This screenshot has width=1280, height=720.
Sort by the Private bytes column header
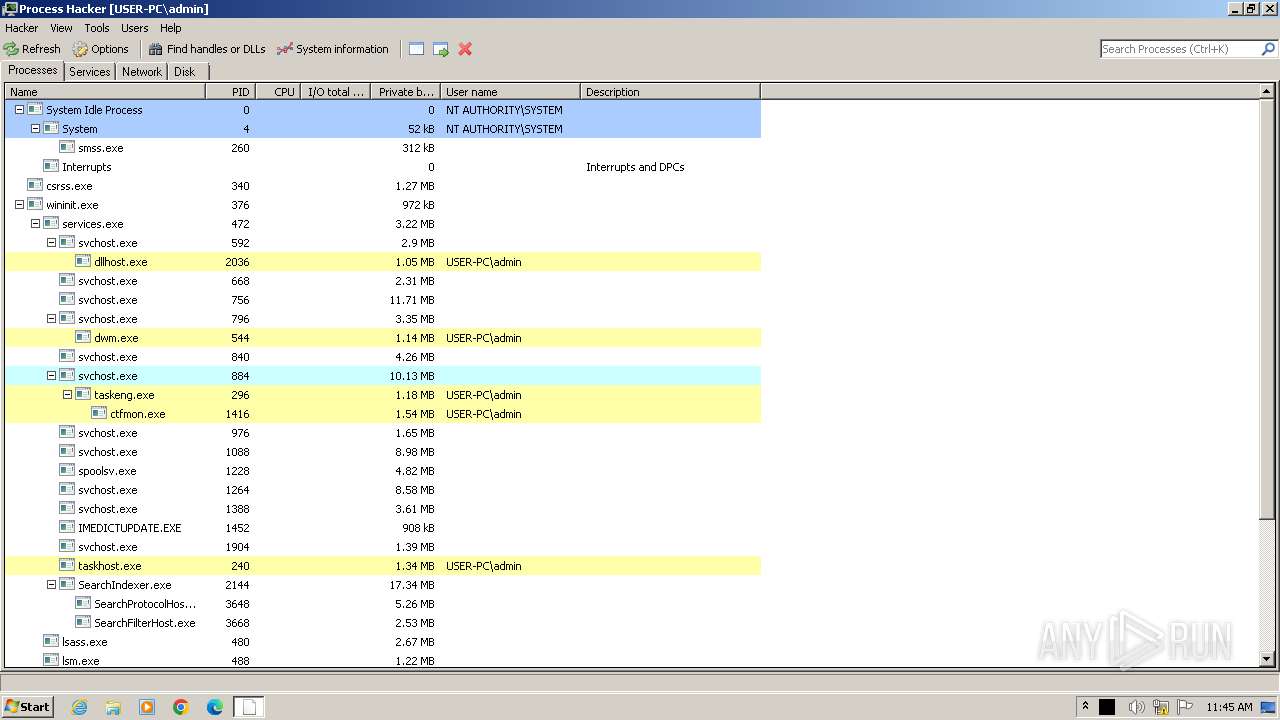pyautogui.click(x=406, y=92)
